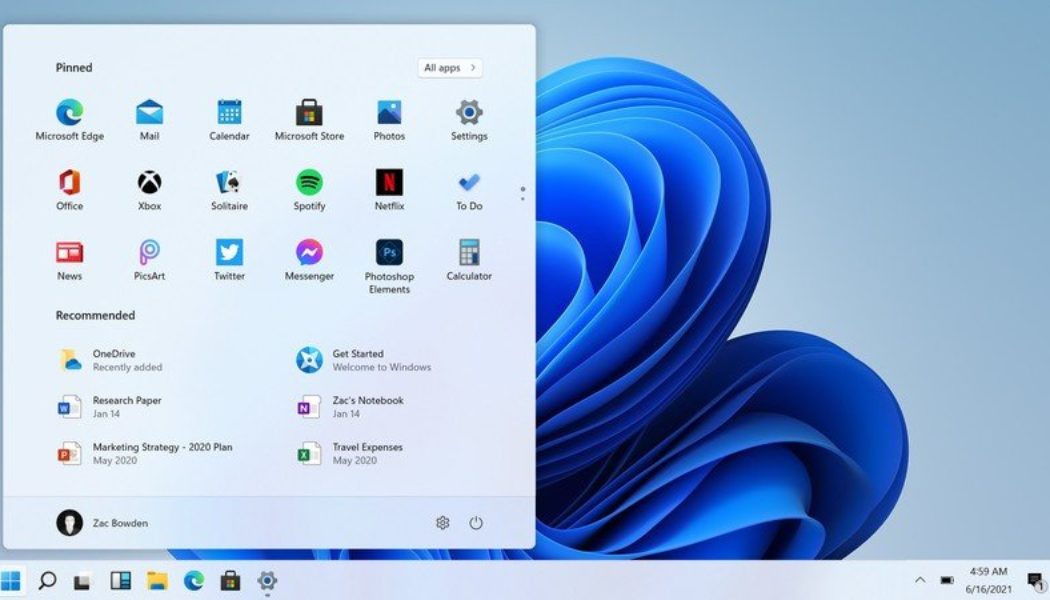Start Solitaire from the Start menu
Viewport: 1050px width, 600px height.
(x=229, y=190)
